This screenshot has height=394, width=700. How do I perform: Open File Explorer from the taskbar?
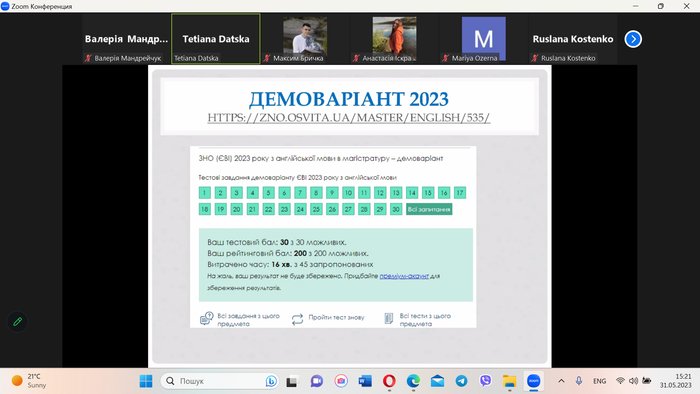tap(509, 381)
